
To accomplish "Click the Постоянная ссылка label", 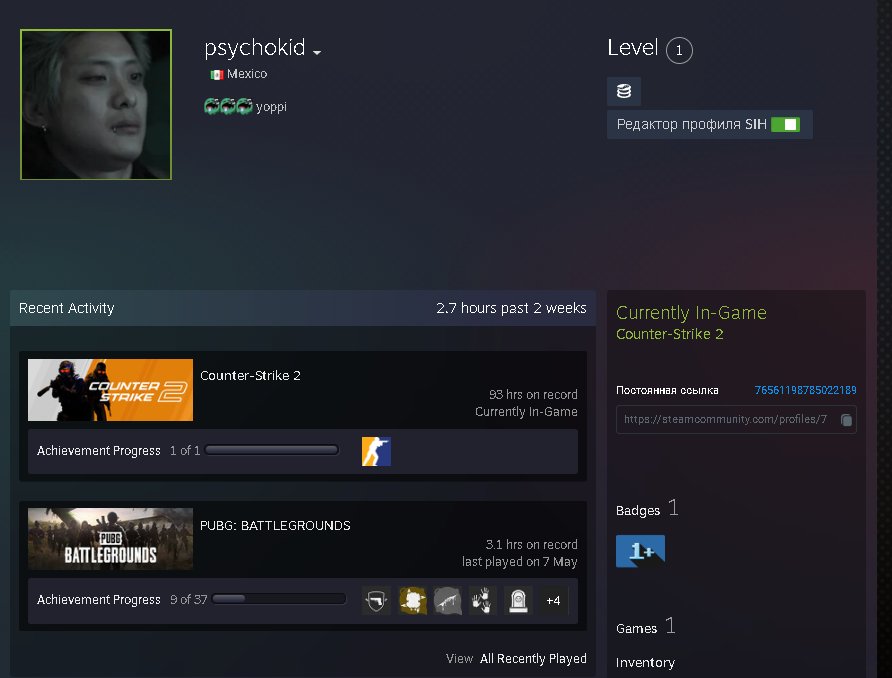I will [667, 390].
